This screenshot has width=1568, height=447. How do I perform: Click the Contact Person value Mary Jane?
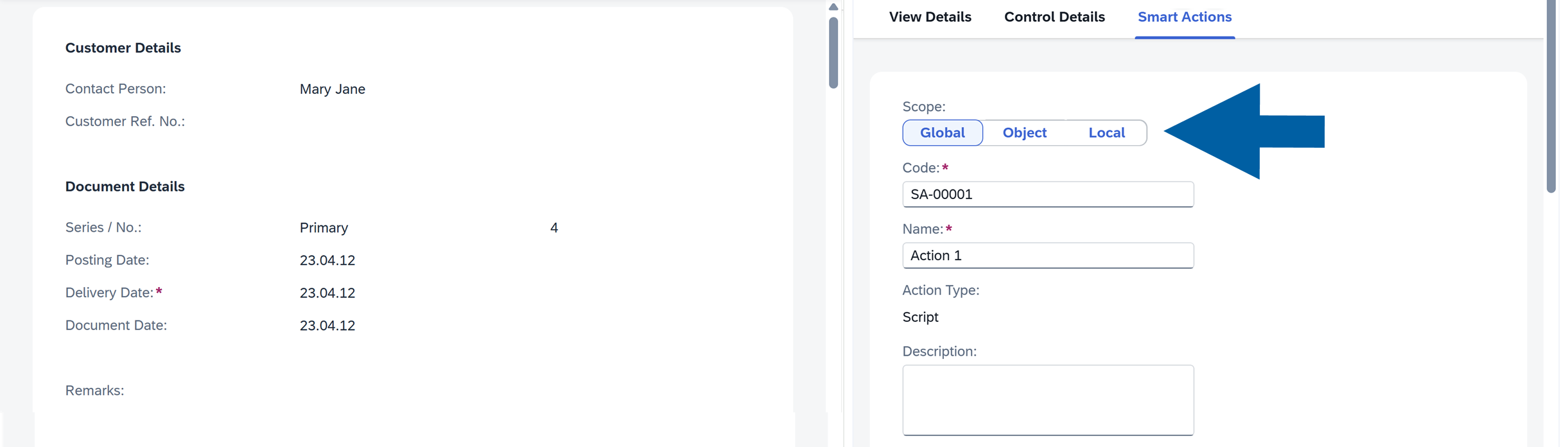pos(332,89)
